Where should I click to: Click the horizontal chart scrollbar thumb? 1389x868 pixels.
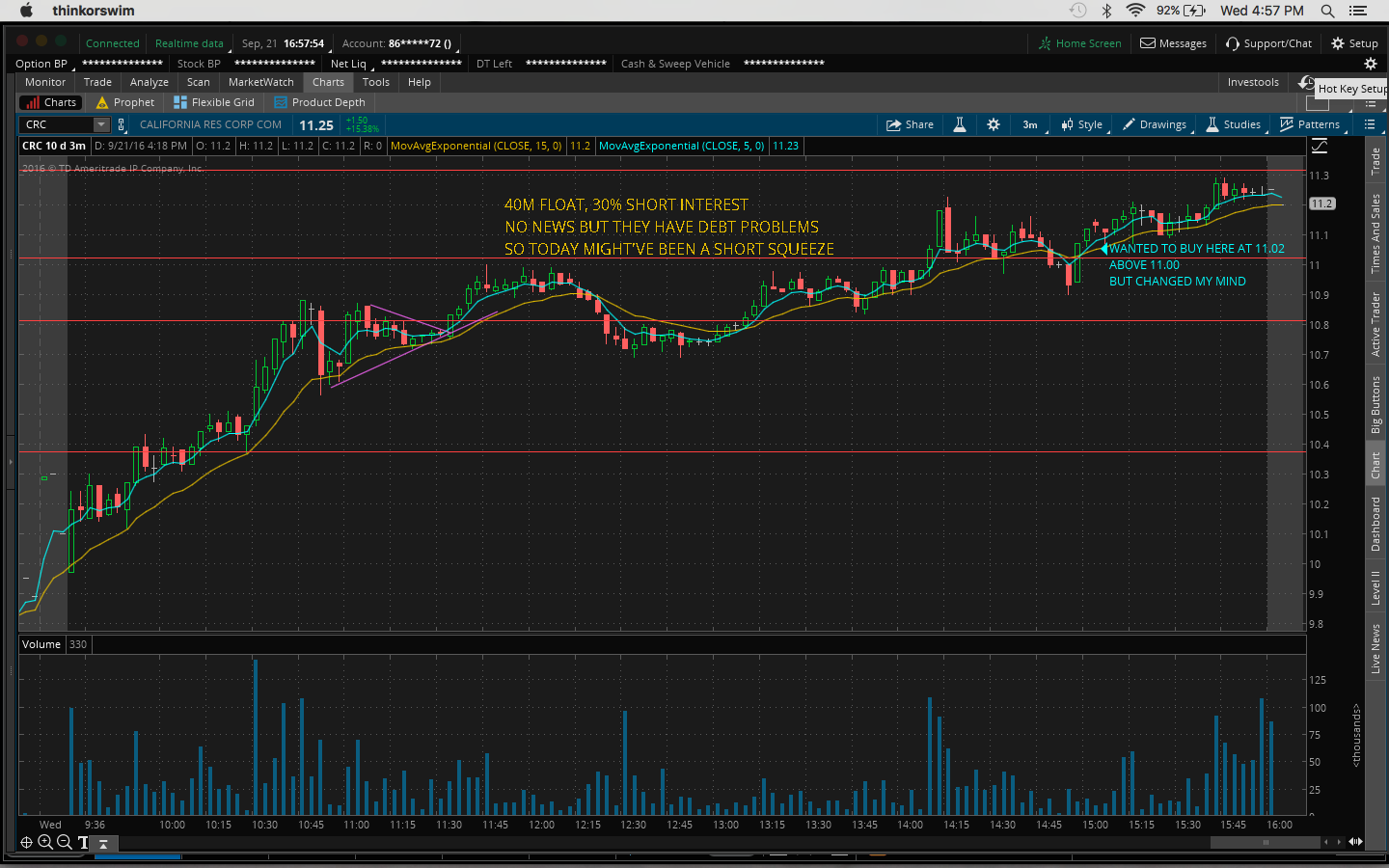point(1265,842)
